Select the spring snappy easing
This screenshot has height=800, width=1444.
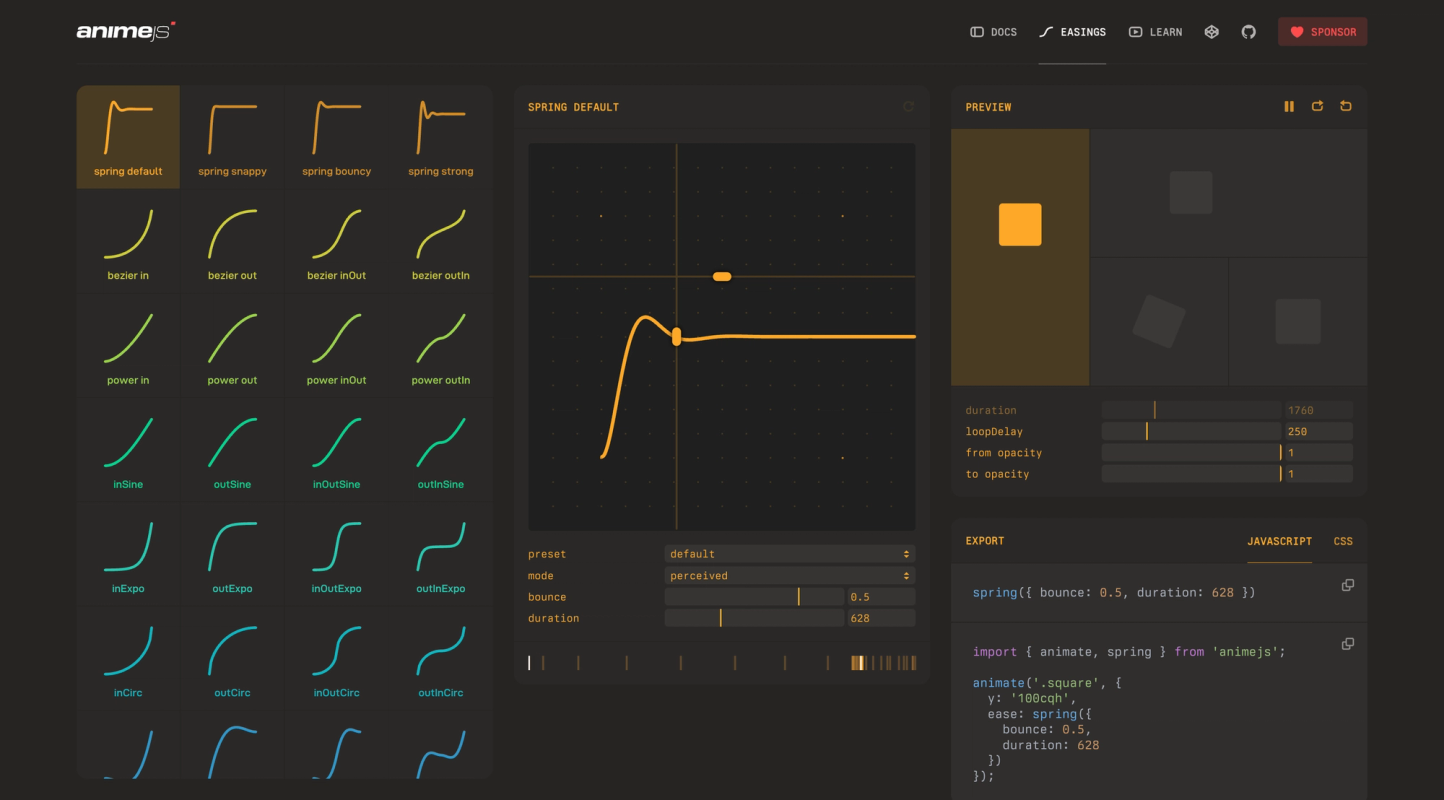[x=232, y=137]
